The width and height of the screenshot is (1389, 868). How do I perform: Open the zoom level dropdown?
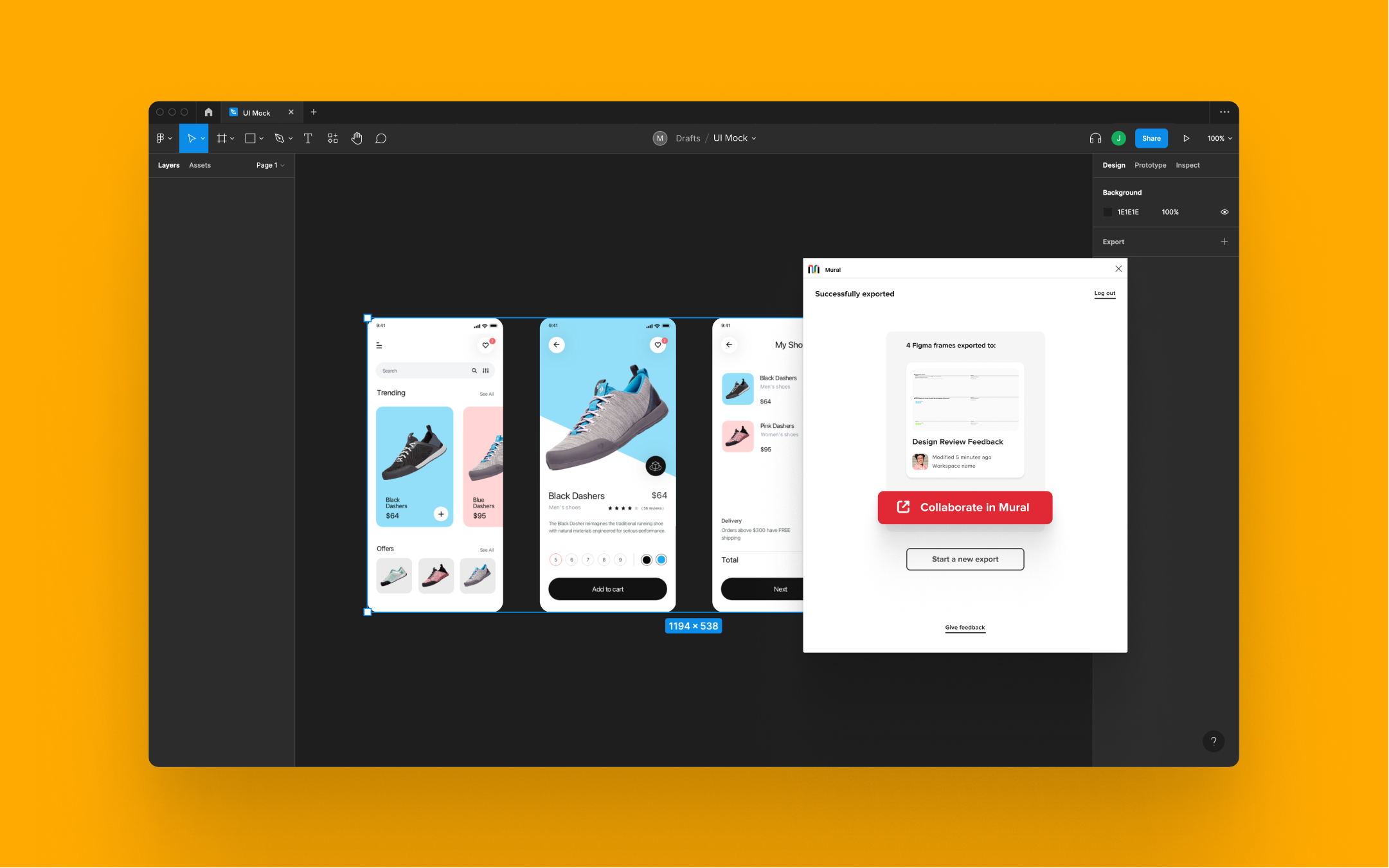click(x=1219, y=138)
